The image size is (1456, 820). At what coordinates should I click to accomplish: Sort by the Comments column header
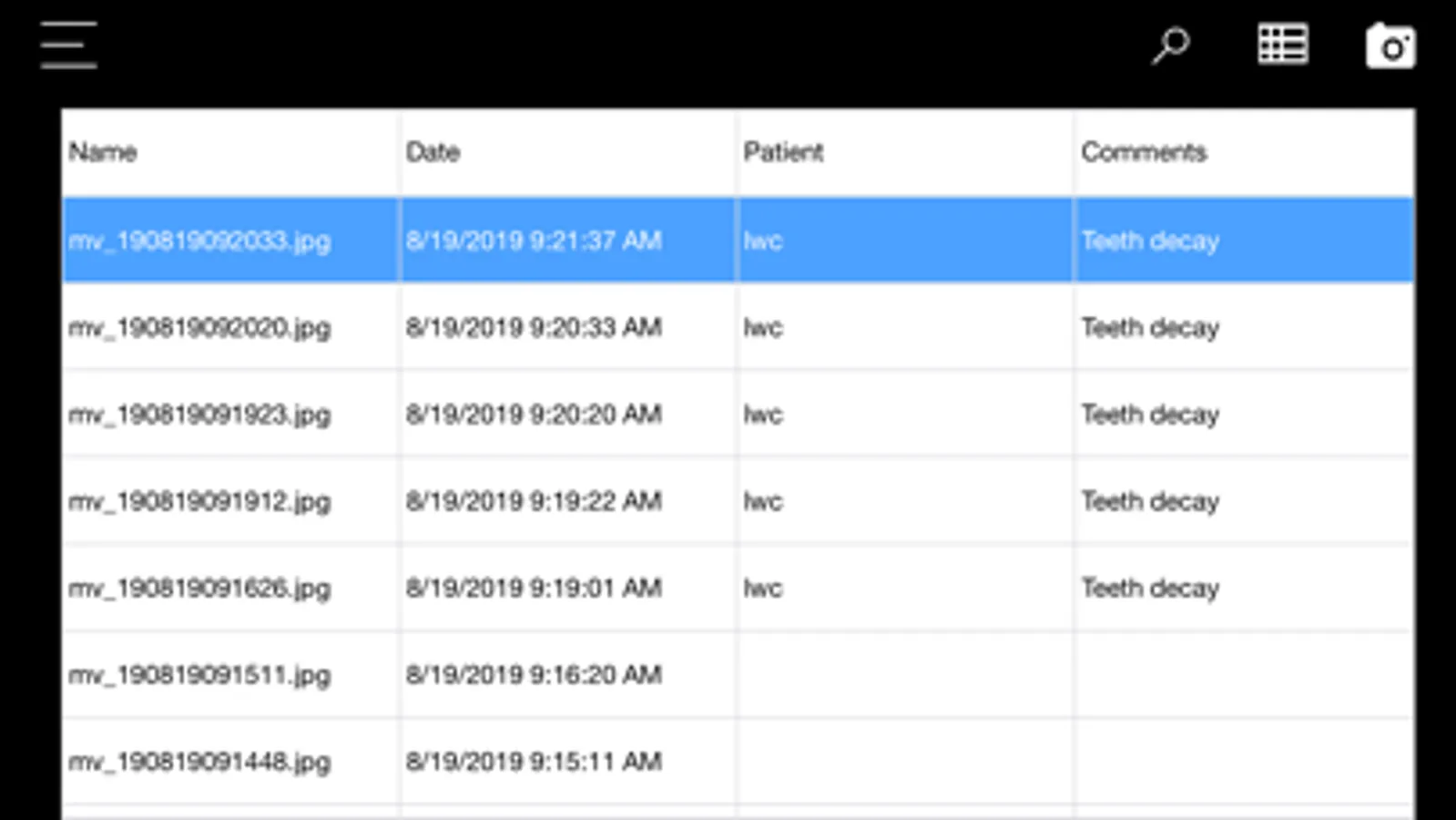1145,152
